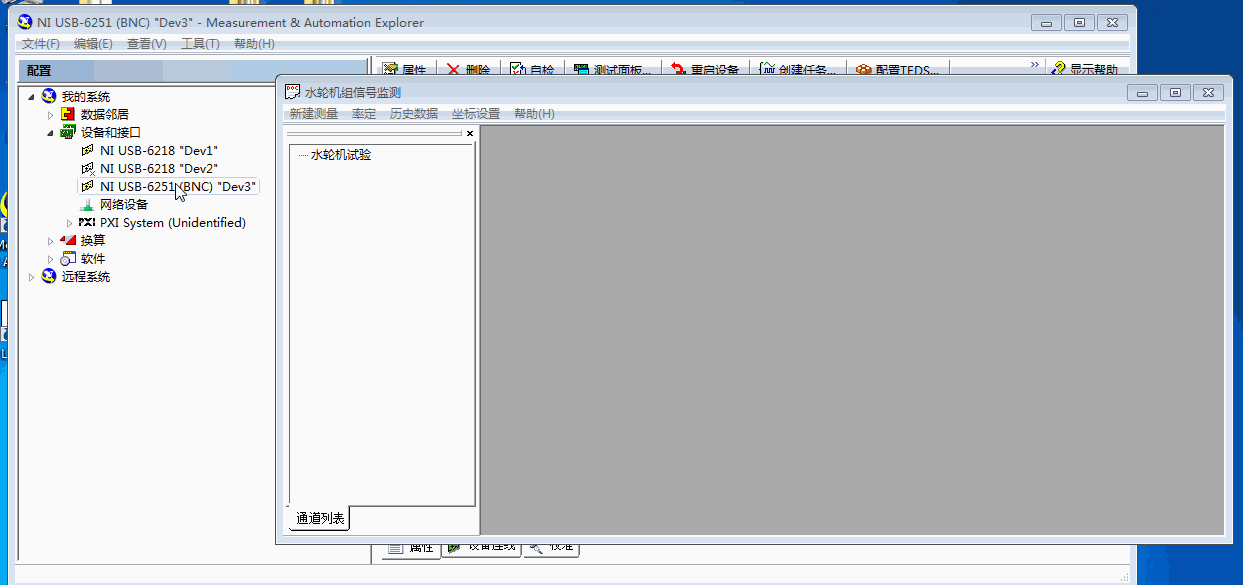Select the 我的系统 globe icon
Image resolution: width=1243 pixels, height=585 pixels.
pyautogui.click(x=48, y=97)
